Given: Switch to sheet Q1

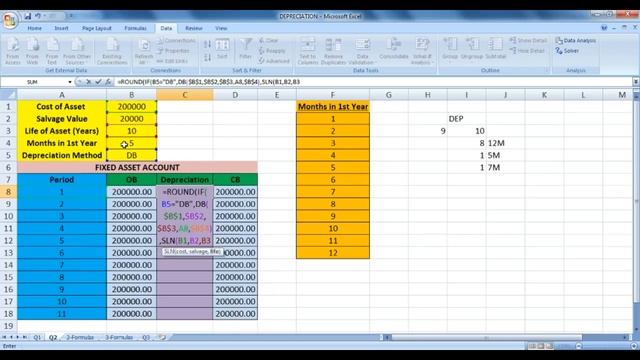Looking at the screenshot, I should click(x=37, y=338).
